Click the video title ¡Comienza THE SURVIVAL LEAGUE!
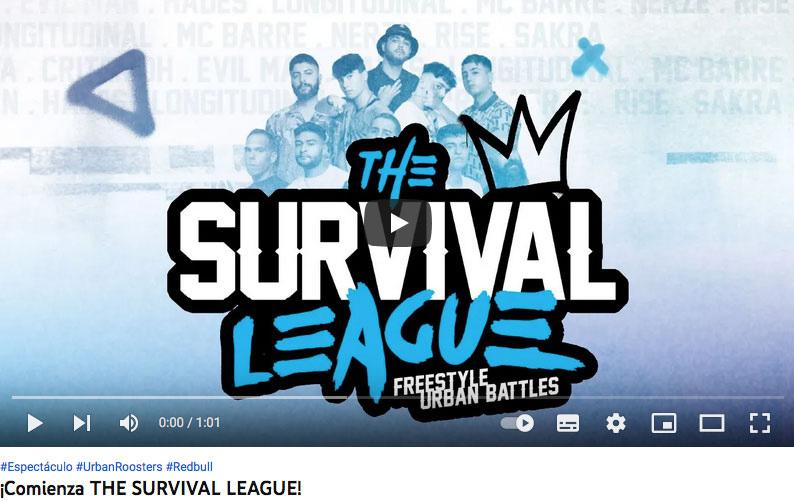 pos(150,489)
